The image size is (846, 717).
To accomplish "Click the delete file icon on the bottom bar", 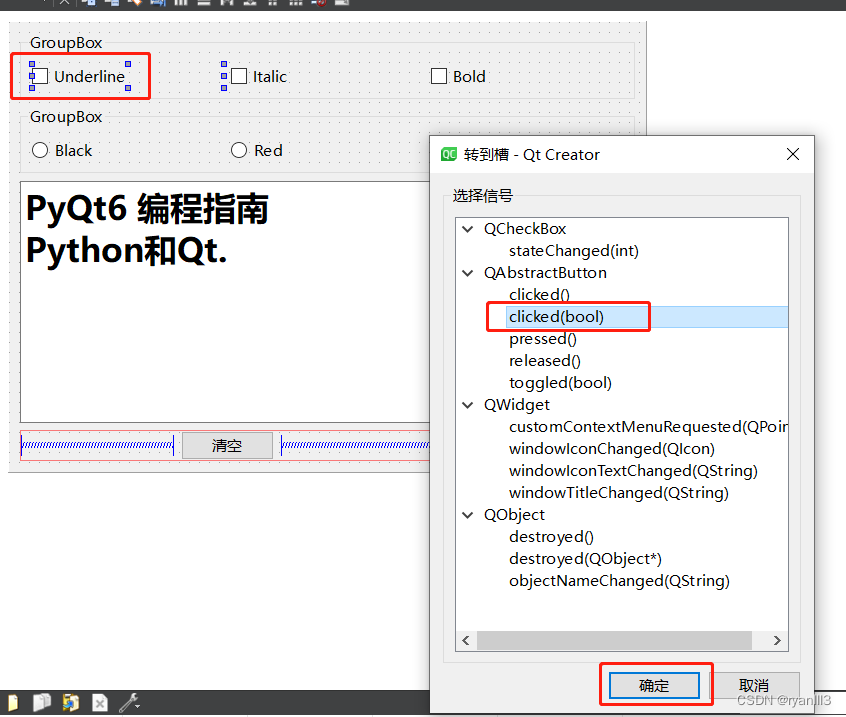I will pyautogui.click(x=100, y=703).
